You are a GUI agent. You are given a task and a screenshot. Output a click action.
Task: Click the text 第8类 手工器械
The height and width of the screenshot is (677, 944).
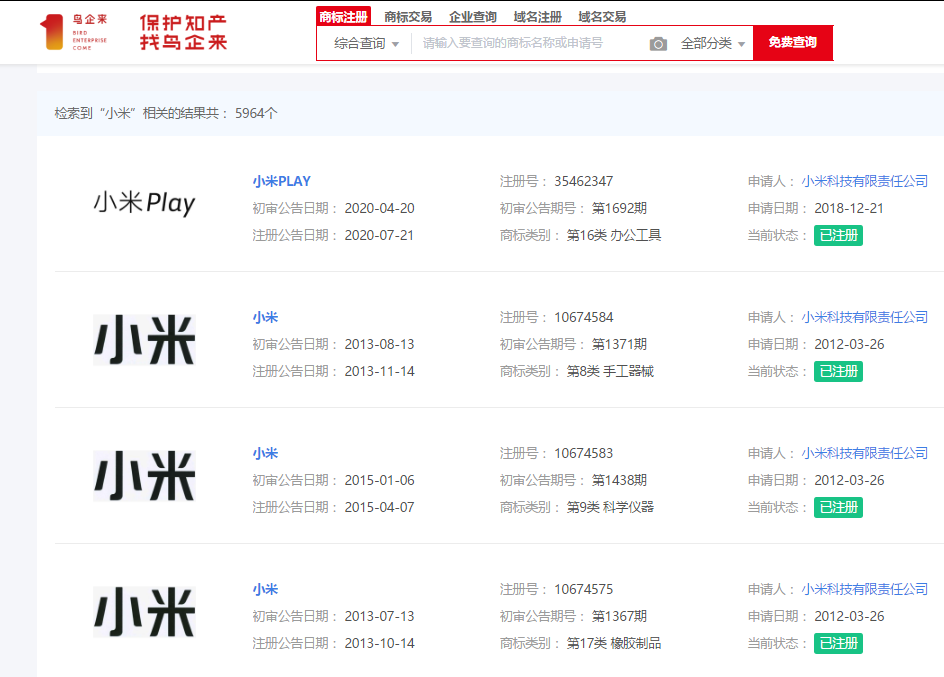coord(610,371)
